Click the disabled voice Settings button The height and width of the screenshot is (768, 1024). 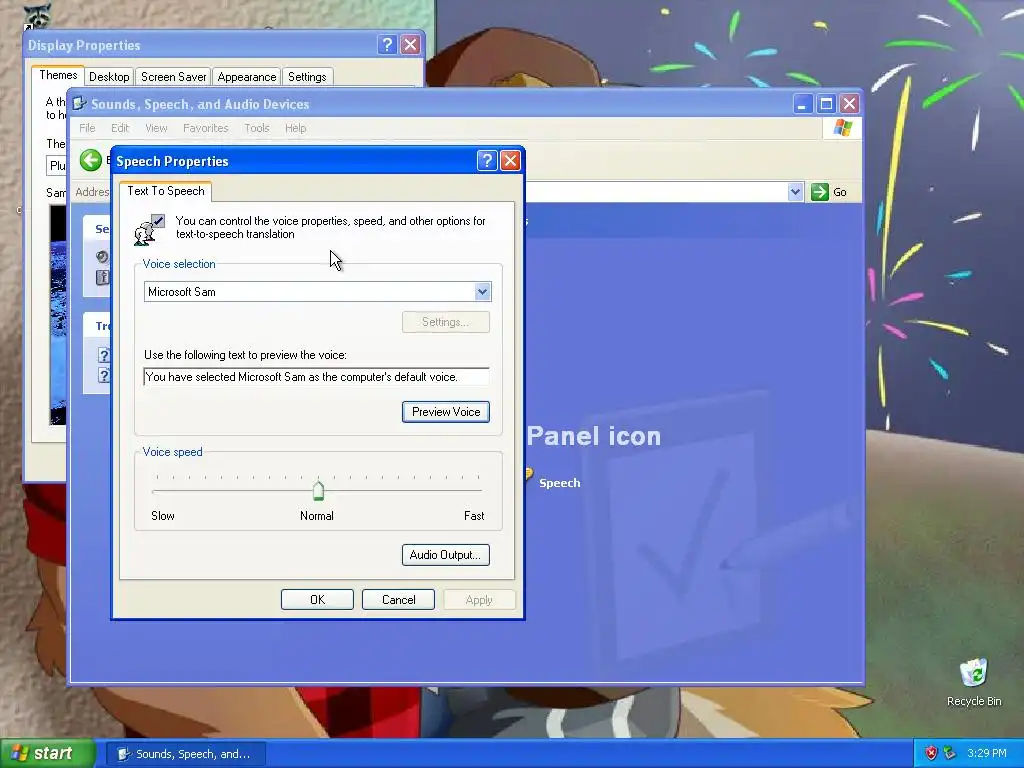(x=445, y=322)
